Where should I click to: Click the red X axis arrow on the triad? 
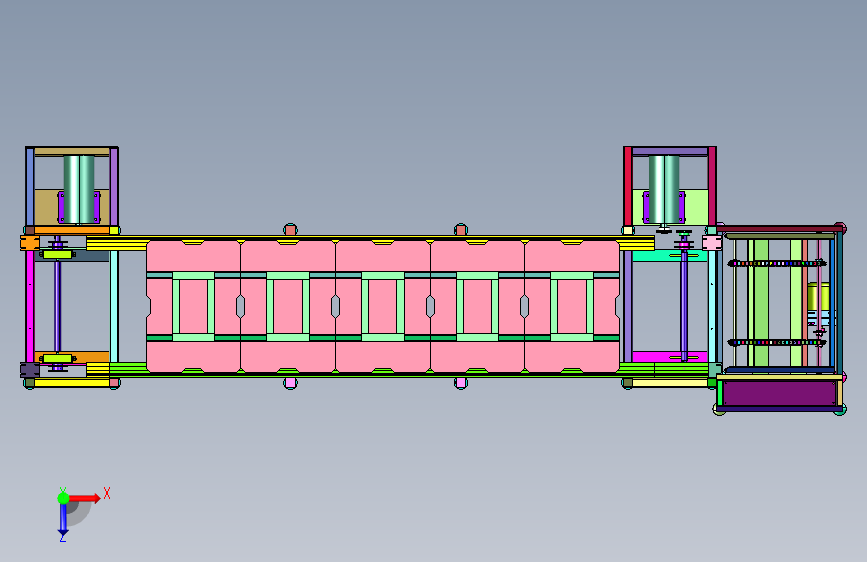[84, 498]
